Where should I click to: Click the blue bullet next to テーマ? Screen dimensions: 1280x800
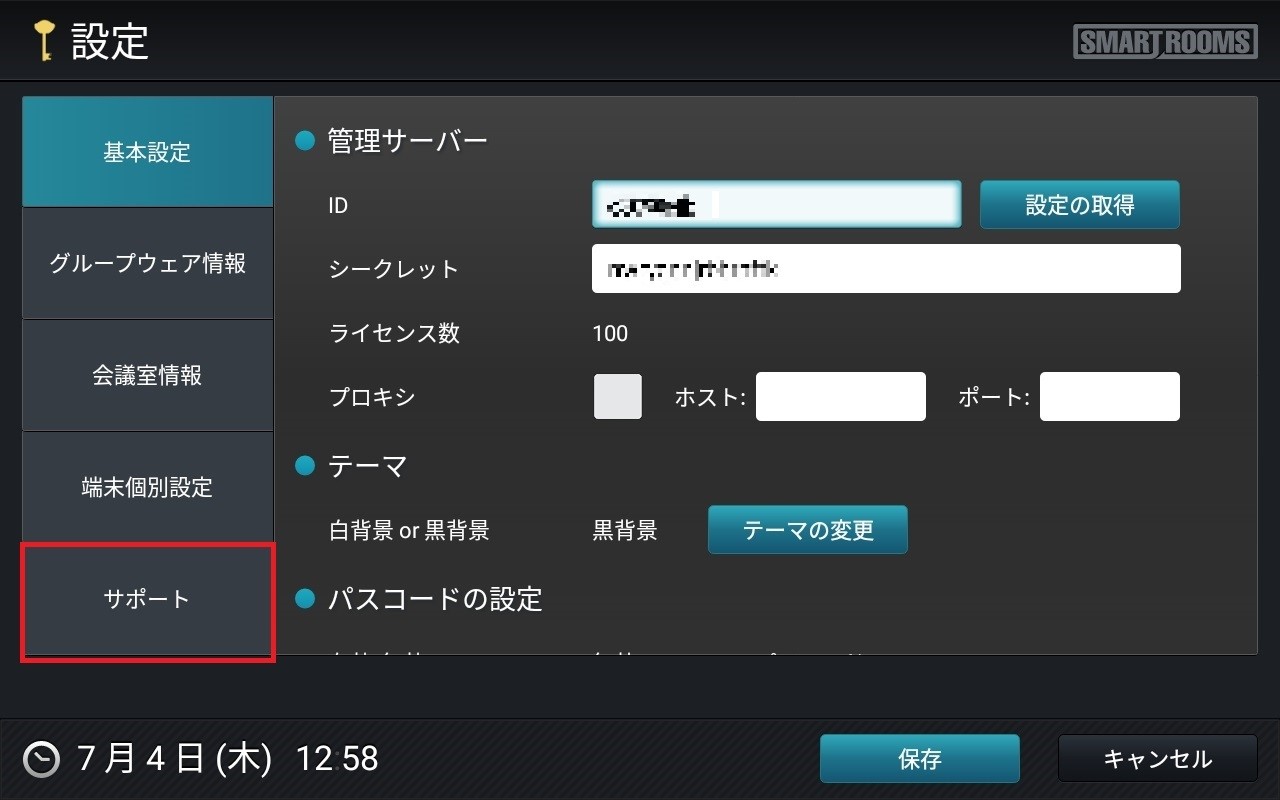pos(305,466)
